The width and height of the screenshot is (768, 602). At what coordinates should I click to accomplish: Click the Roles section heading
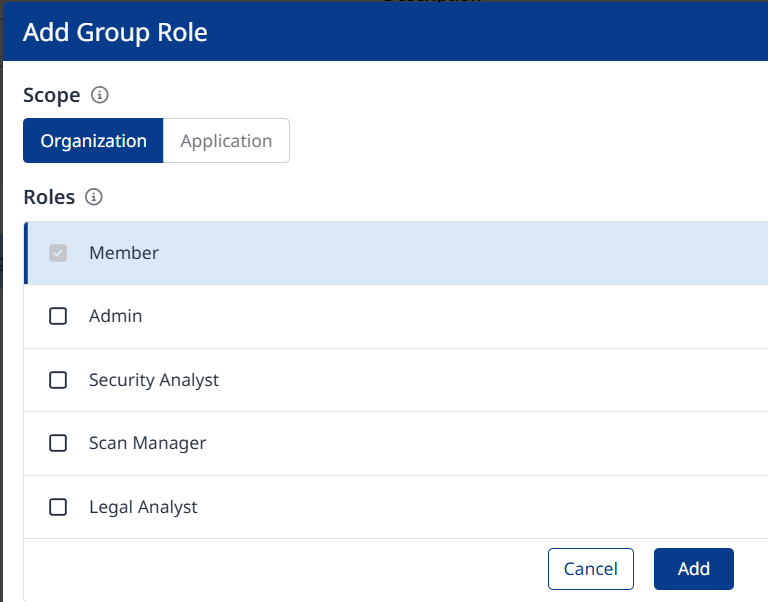[49, 197]
